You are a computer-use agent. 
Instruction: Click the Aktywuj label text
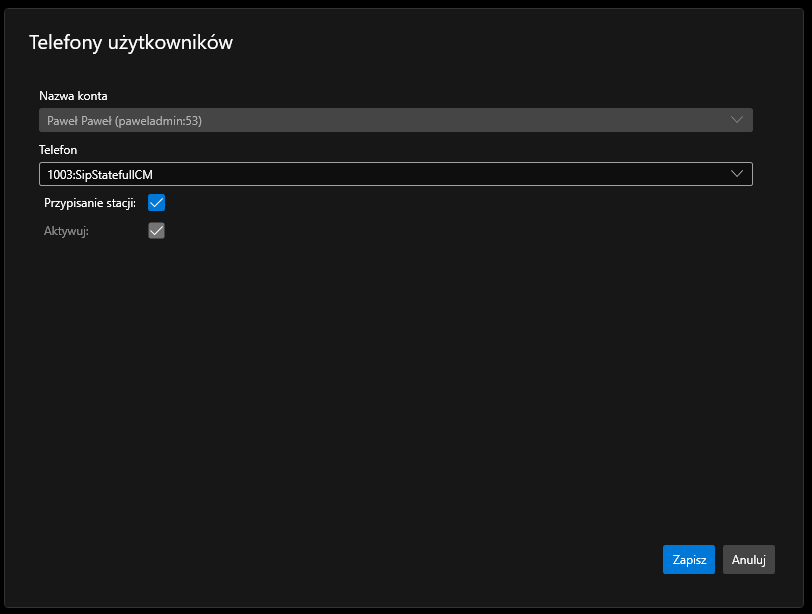[66, 231]
